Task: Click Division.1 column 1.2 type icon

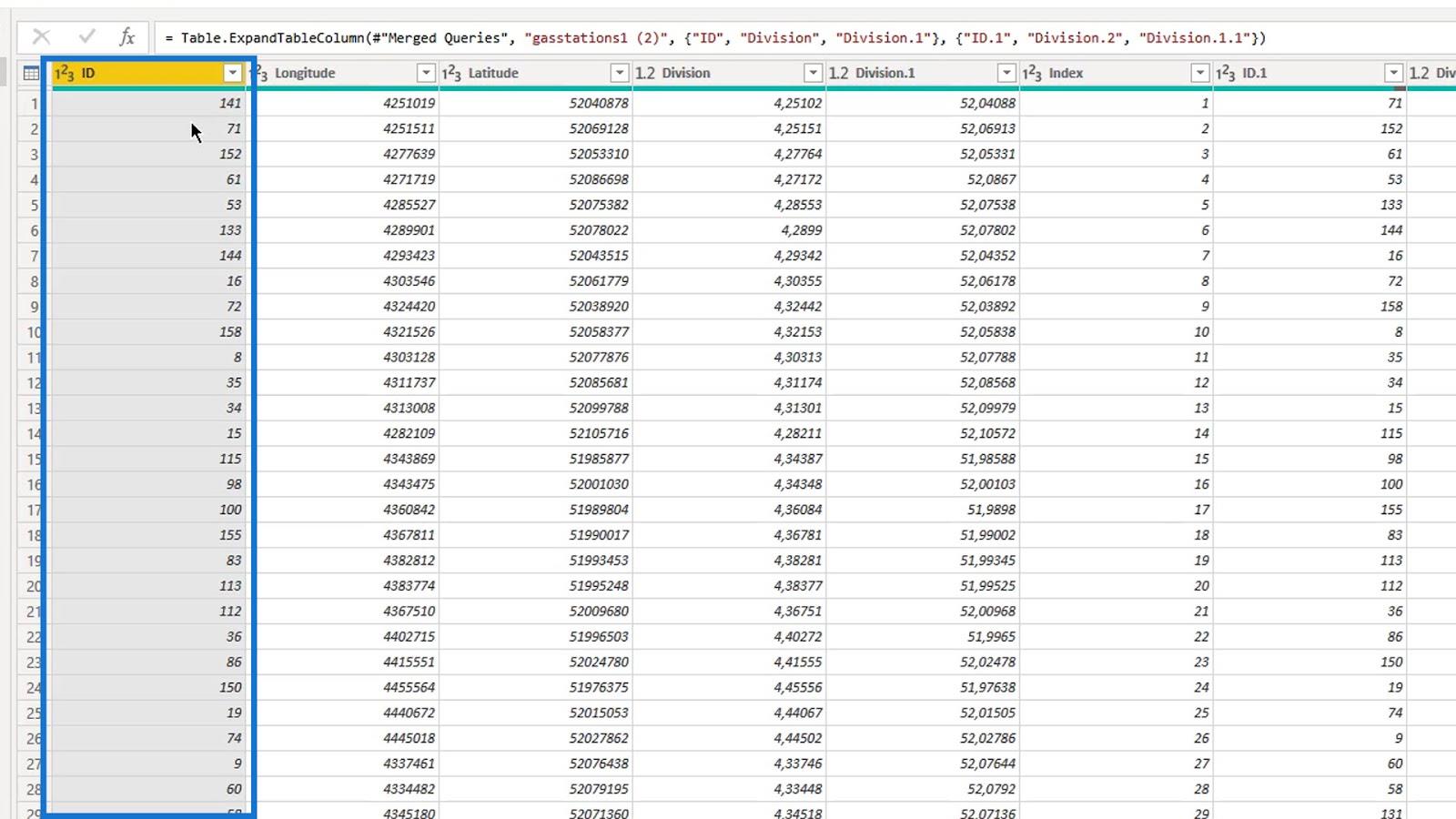Action: (x=838, y=73)
